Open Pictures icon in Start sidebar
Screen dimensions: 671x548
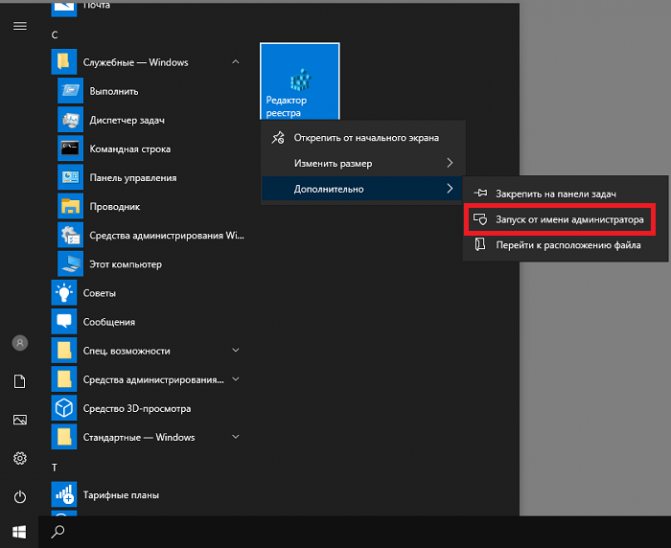pyautogui.click(x=20, y=420)
